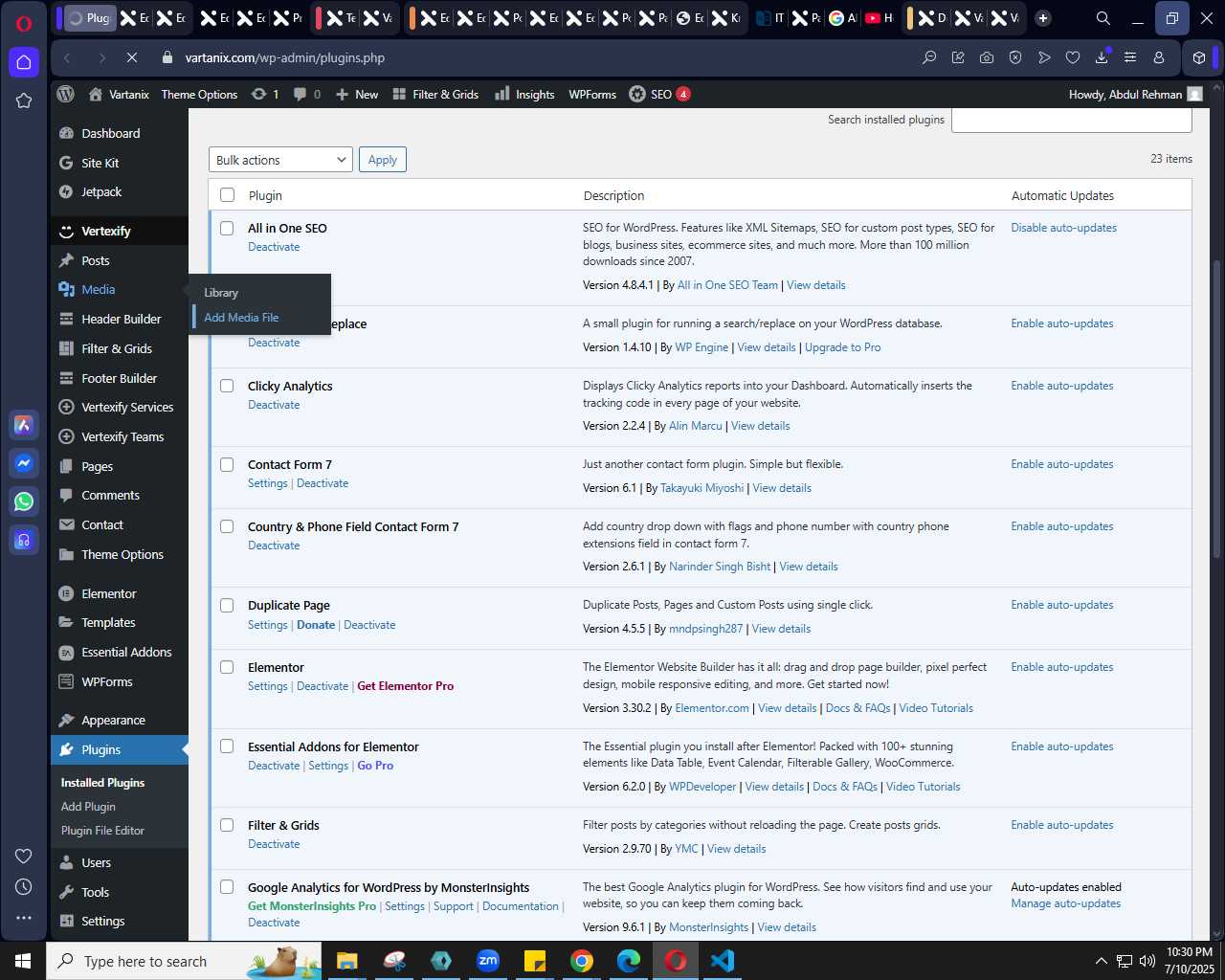Open downloads icon in address bar
Image resolution: width=1225 pixels, height=980 pixels.
(x=1102, y=57)
